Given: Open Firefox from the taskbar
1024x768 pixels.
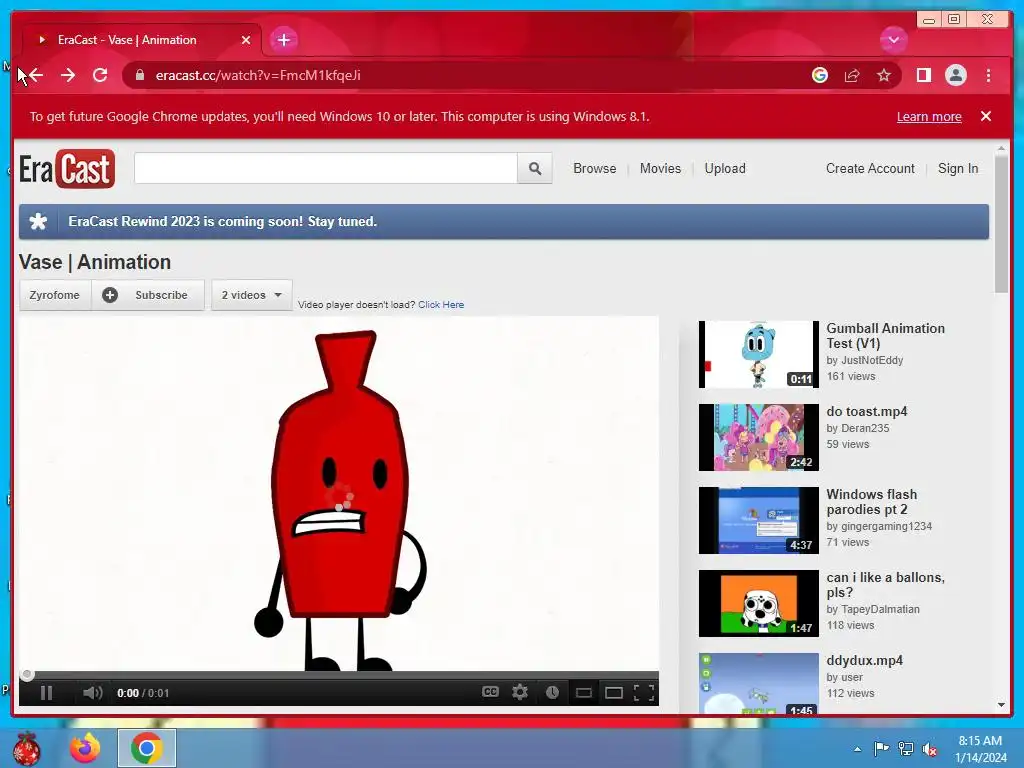Looking at the screenshot, I should [86, 748].
